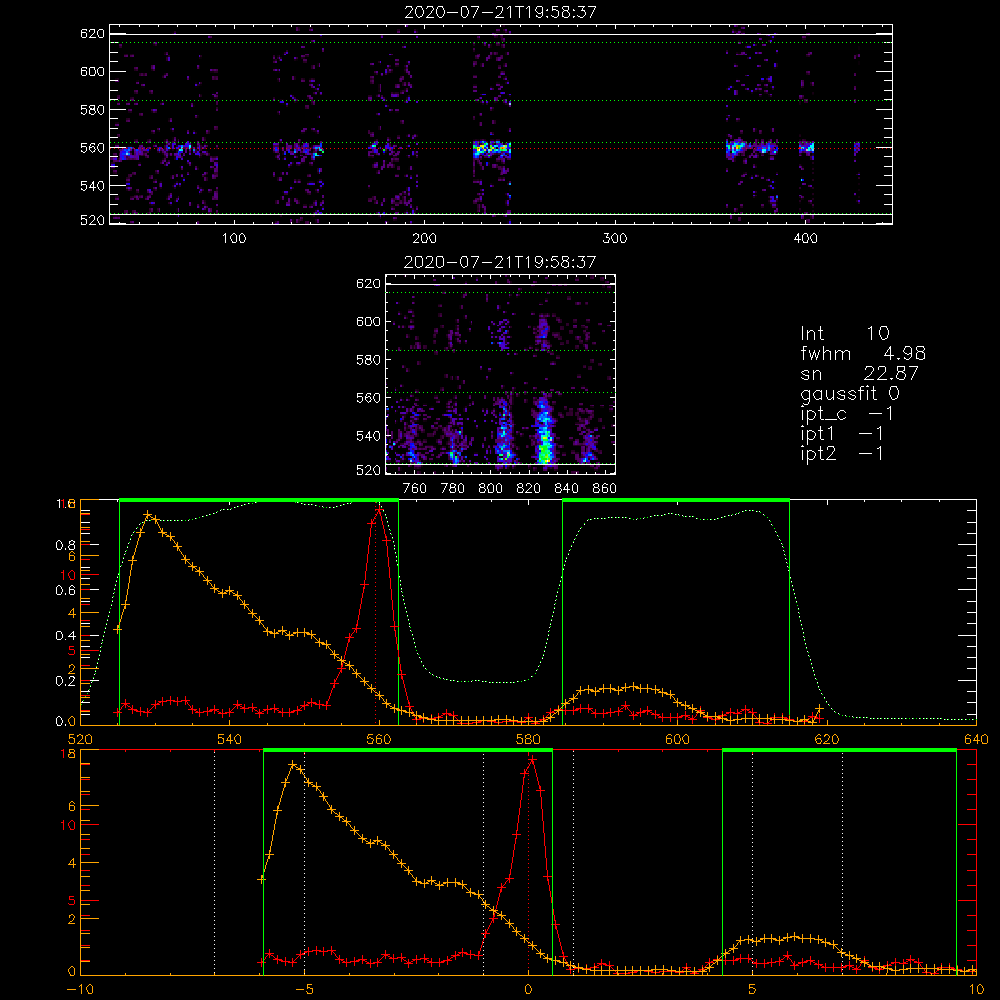
Task: Click y-axis label 600 on middle image
Action: point(368,321)
